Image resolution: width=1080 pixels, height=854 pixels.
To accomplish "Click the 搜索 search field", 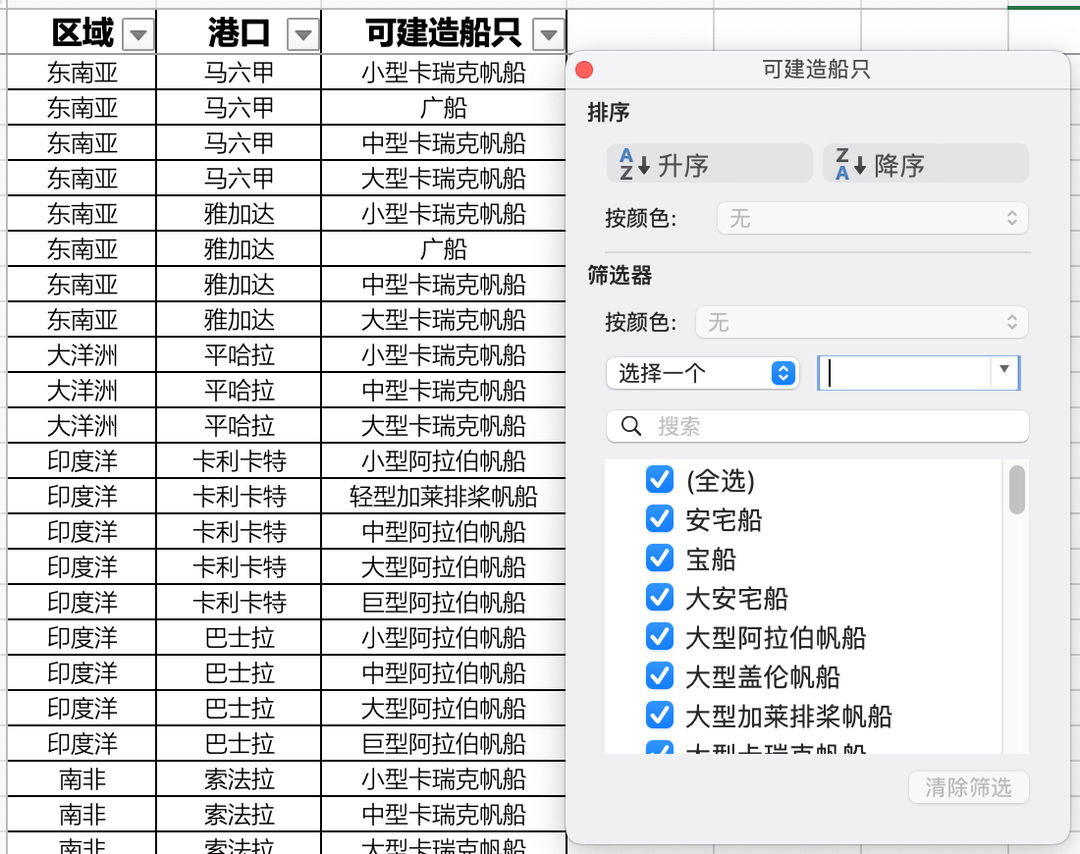I will [x=830, y=426].
